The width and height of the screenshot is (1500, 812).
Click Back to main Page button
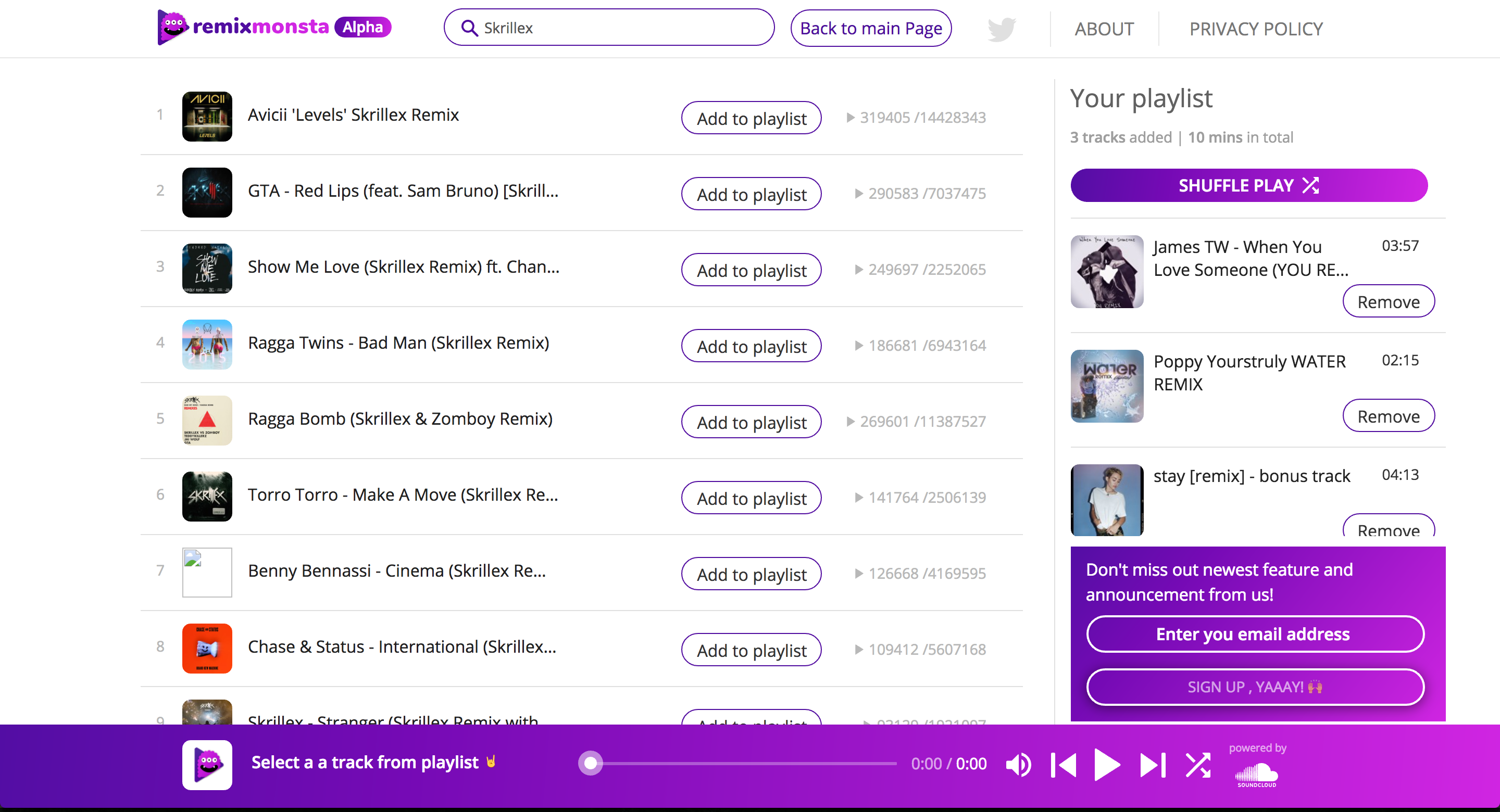(x=870, y=28)
